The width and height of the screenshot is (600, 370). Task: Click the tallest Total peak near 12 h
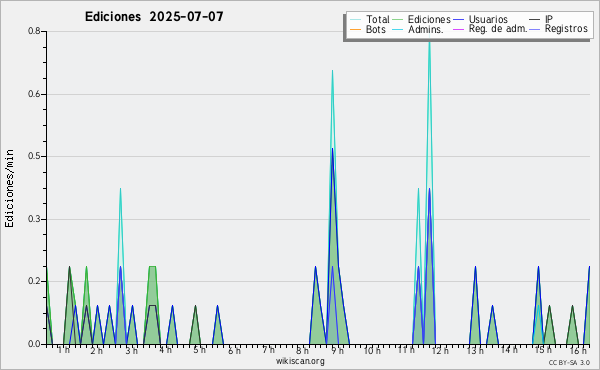pos(429,42)
